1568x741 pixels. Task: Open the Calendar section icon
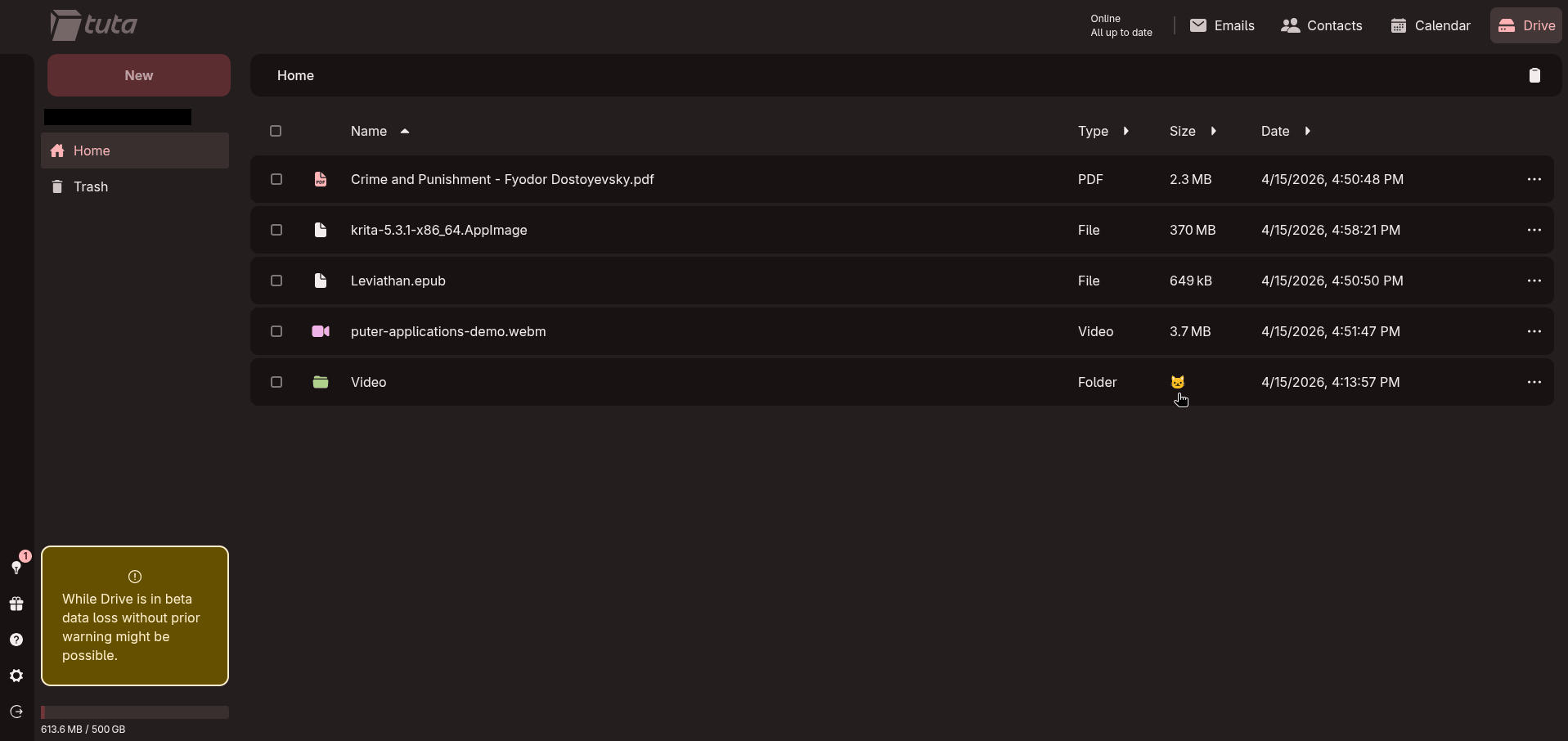[1397, 25]
